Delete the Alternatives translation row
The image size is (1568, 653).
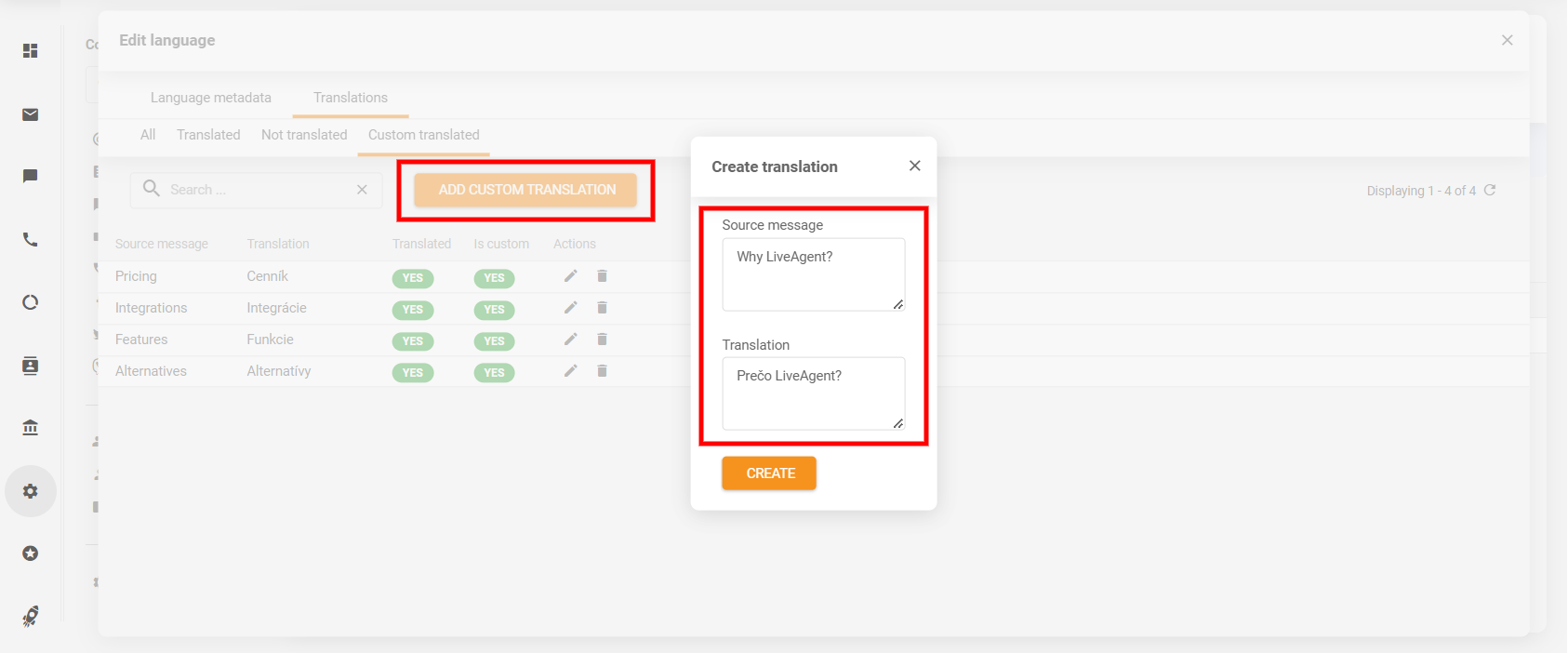click(603, 371)
